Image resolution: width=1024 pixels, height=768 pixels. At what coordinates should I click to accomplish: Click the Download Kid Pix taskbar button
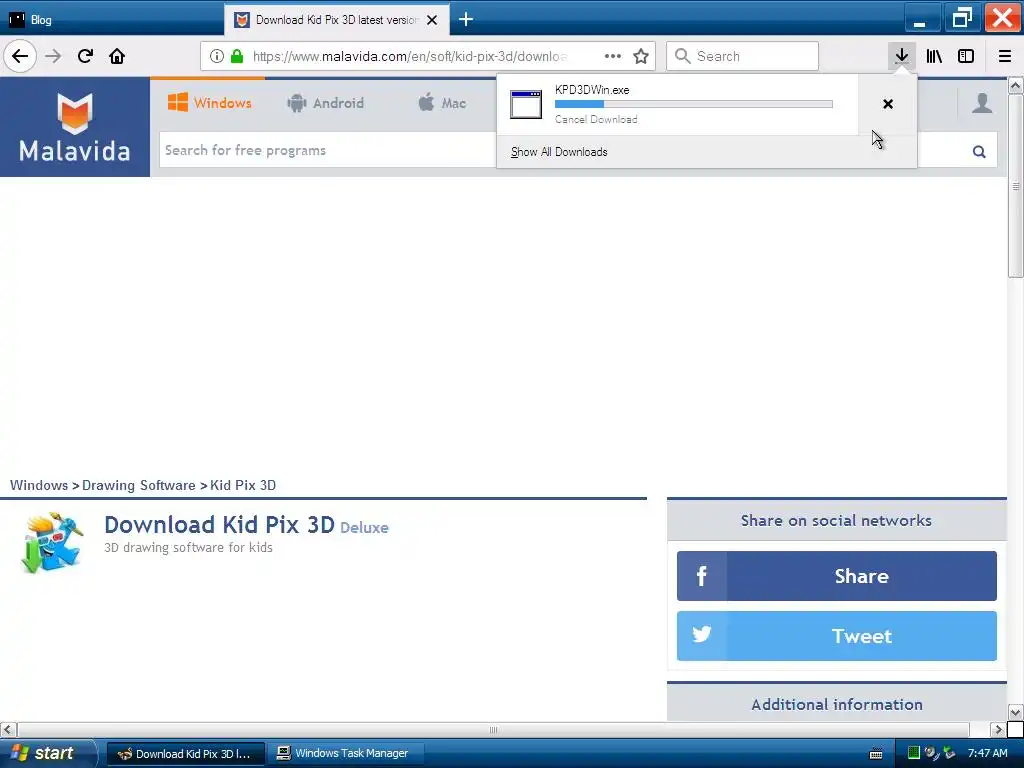185,753
